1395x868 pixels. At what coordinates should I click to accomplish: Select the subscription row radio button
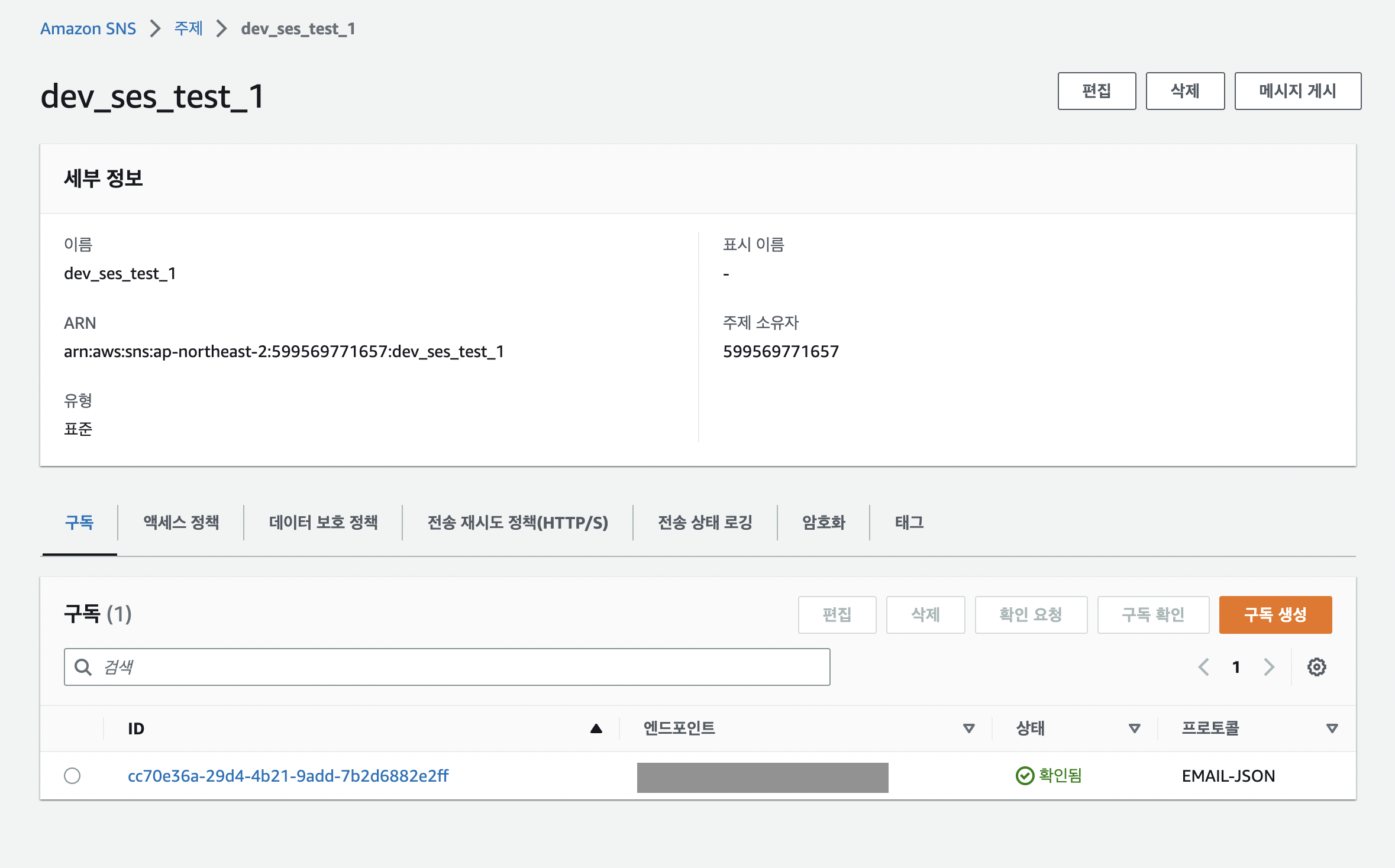[72, 775]
